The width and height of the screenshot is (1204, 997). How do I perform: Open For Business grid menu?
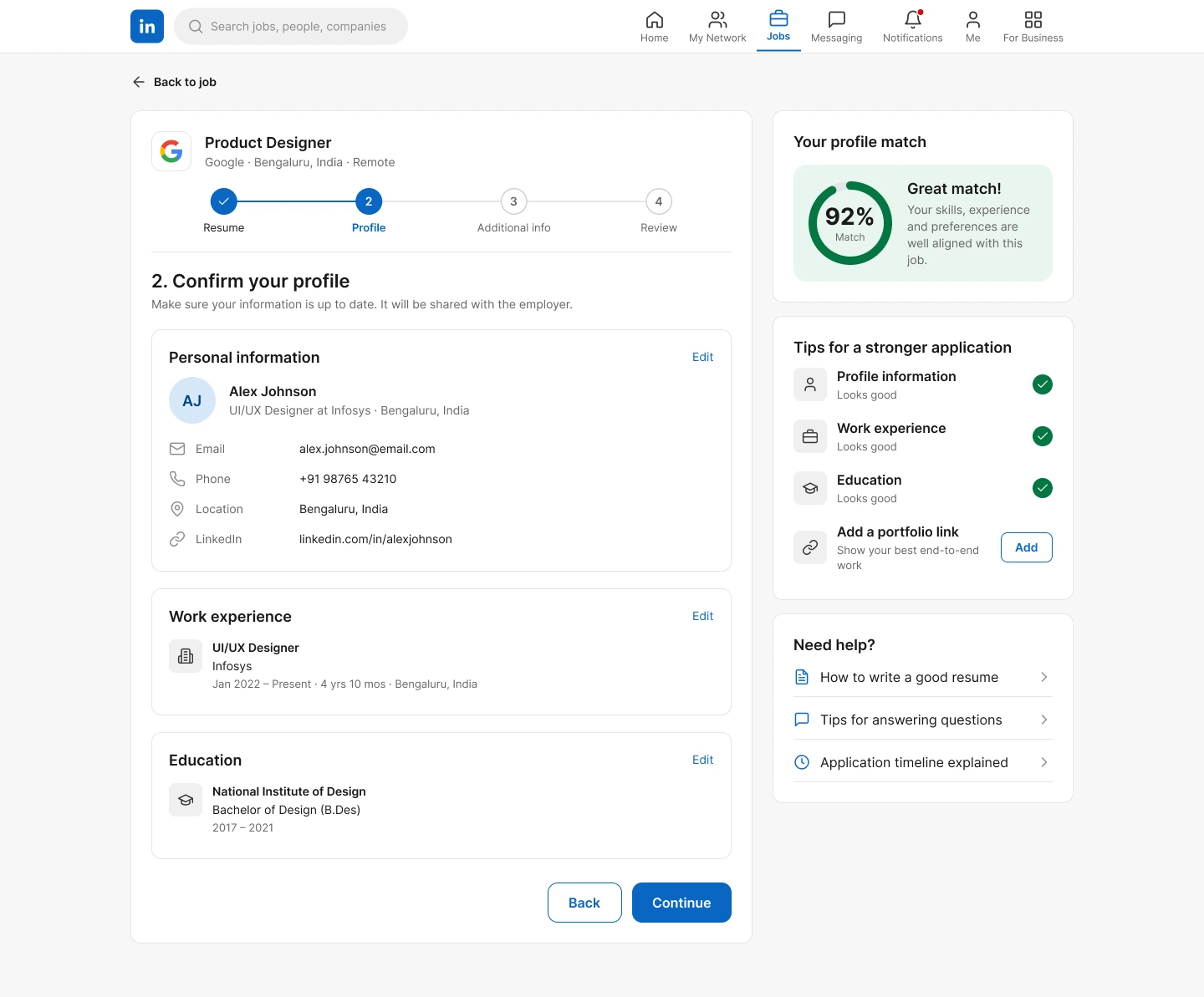click(x=1033, y=27)
